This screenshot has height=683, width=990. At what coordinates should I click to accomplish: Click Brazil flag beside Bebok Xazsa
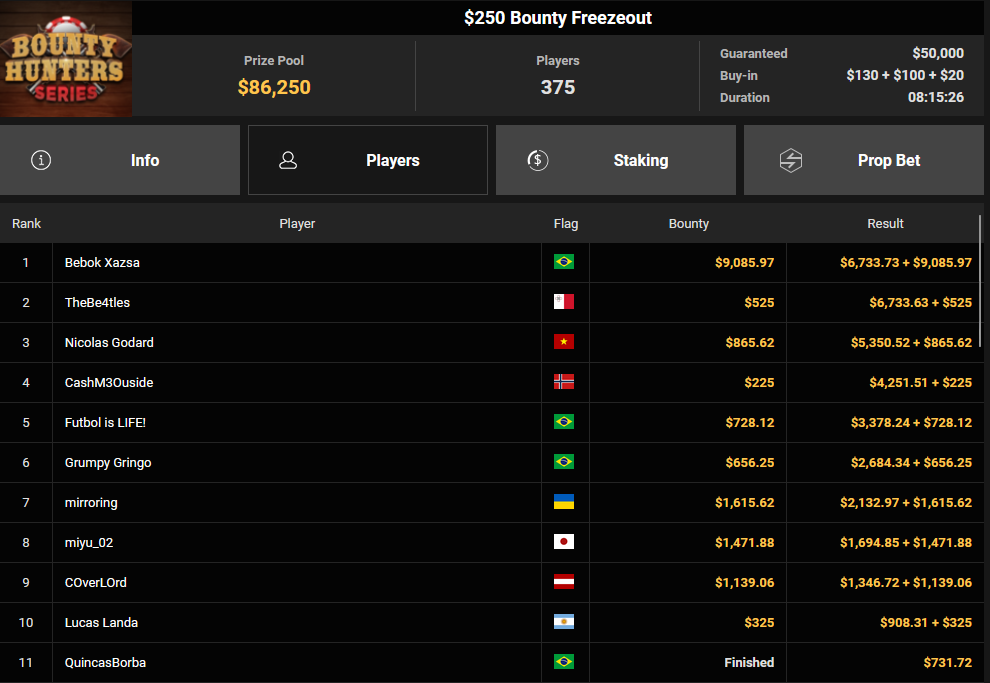click(564, 262)
